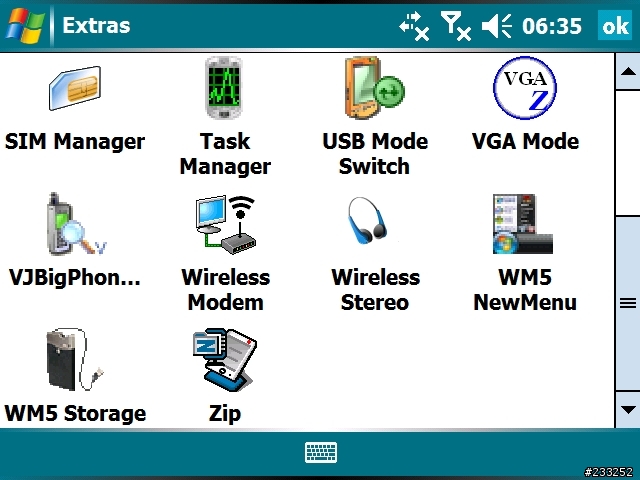Click the scrollbar down arrow
This screenshot has width=640, height=480.
pos(628,409)
